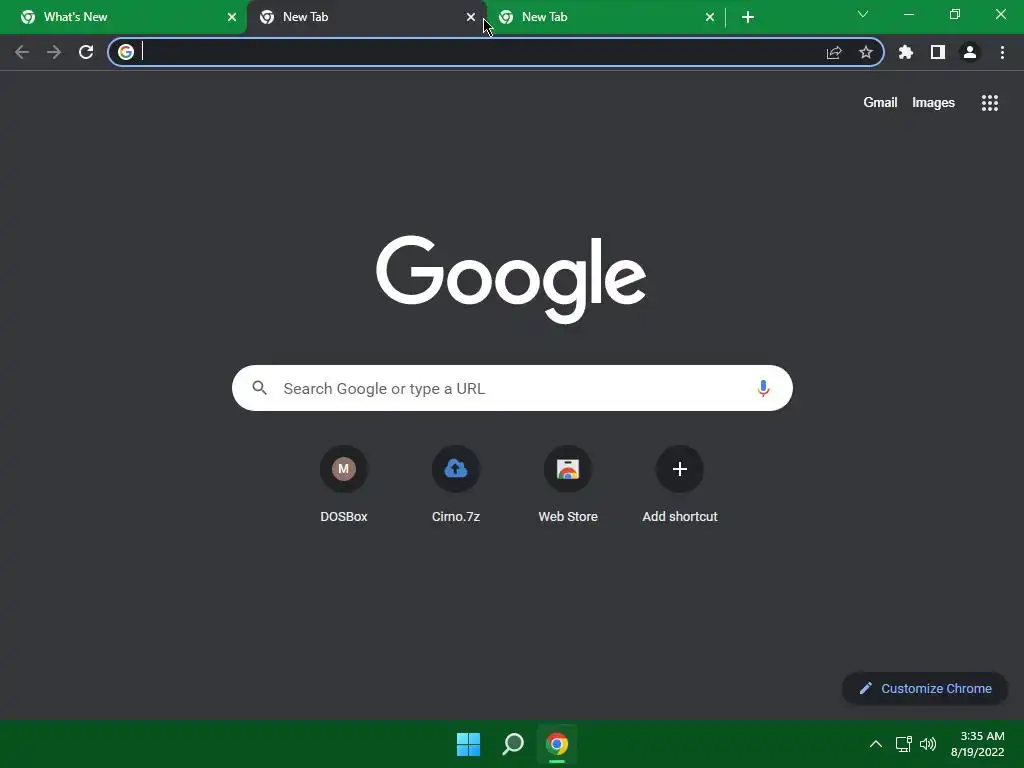Click the Google logo
The image size is (1024, 768).
pos(511,279)
